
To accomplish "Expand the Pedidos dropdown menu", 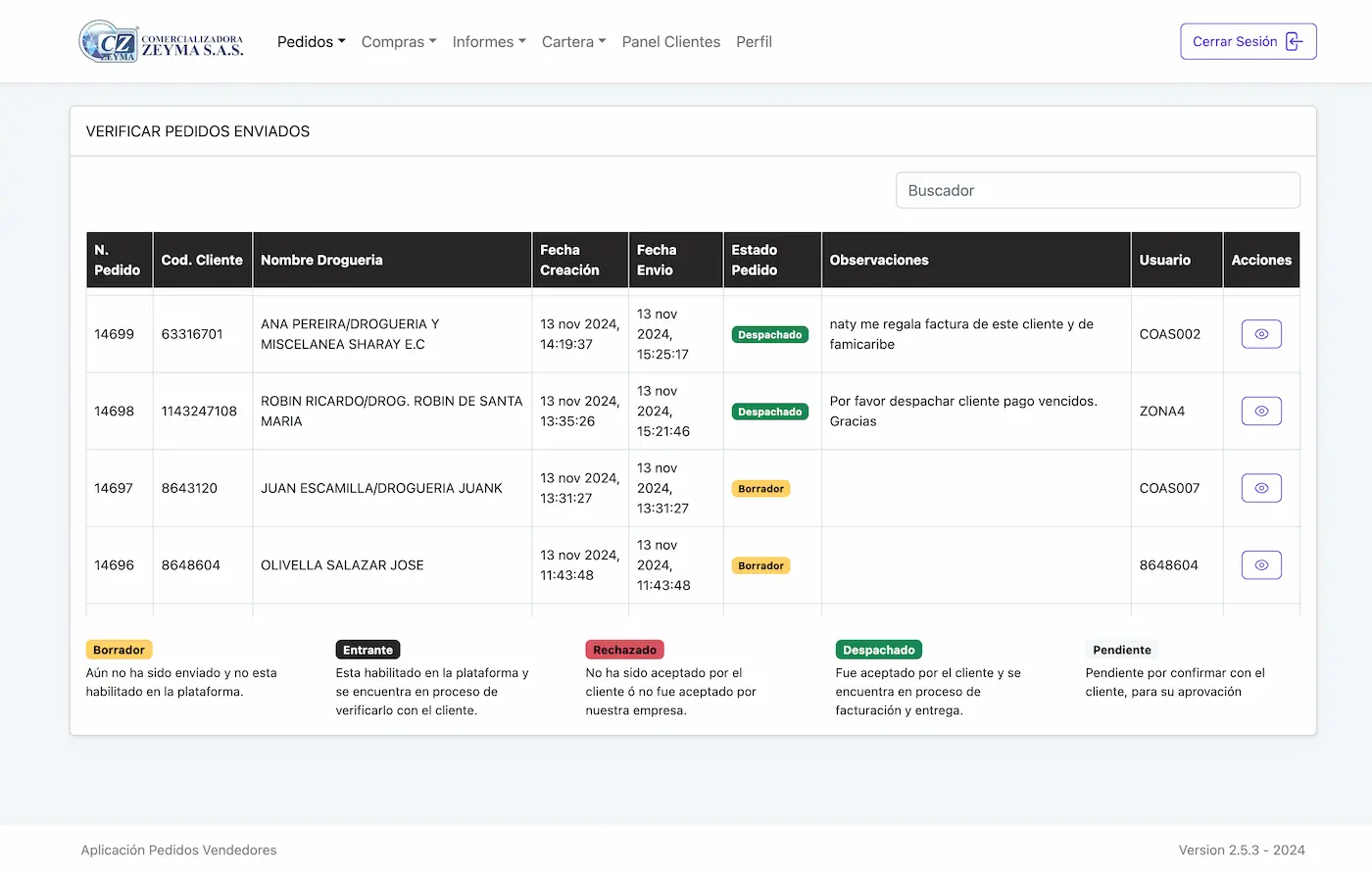I will click(x=311, y=42).
